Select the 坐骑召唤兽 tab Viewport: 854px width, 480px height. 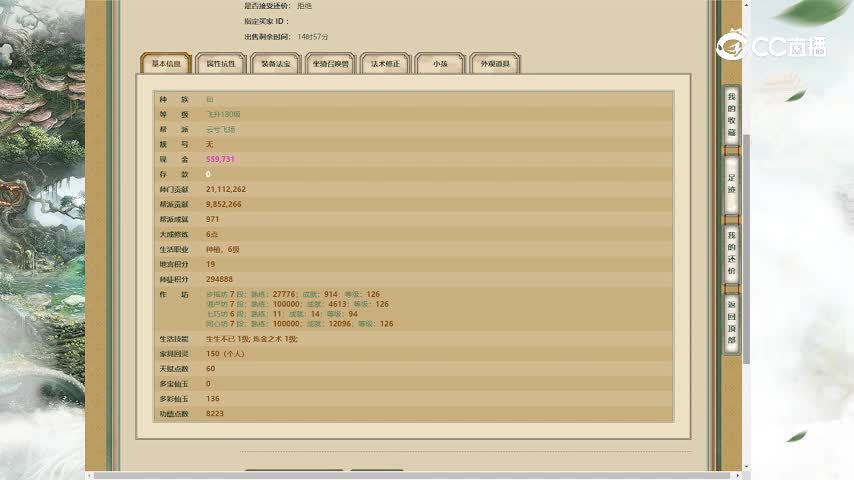(330, 64)
